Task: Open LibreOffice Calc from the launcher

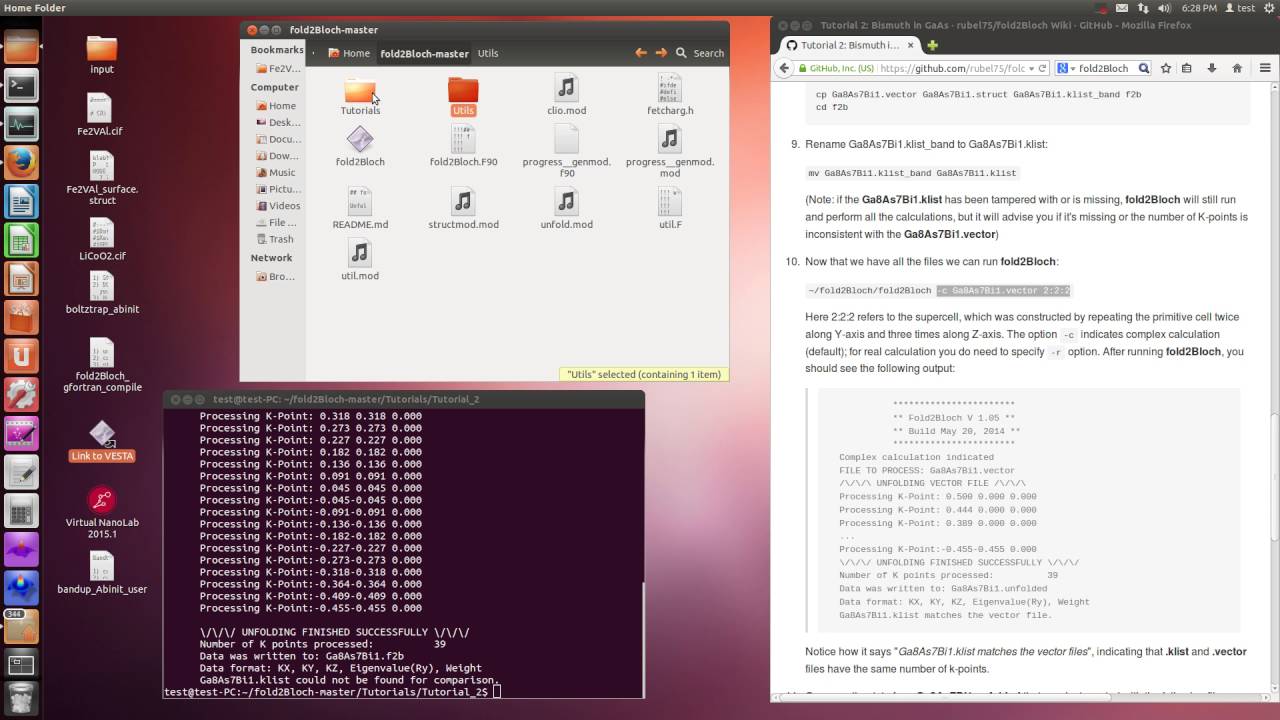Action: [21, 240]
